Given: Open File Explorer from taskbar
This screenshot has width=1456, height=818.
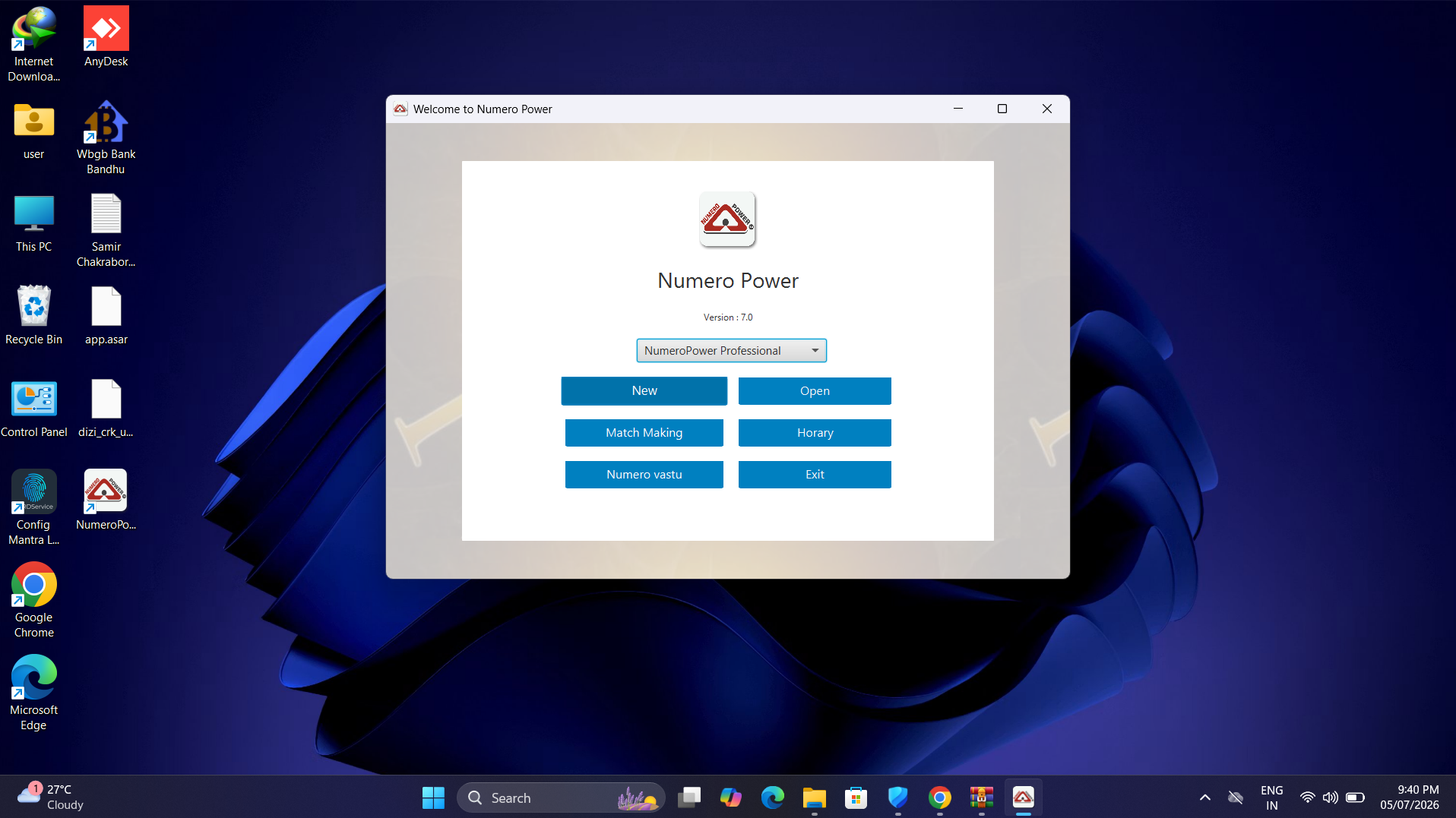Looking at the screenshot, I should pyautogui.click(x=815, y=797).
